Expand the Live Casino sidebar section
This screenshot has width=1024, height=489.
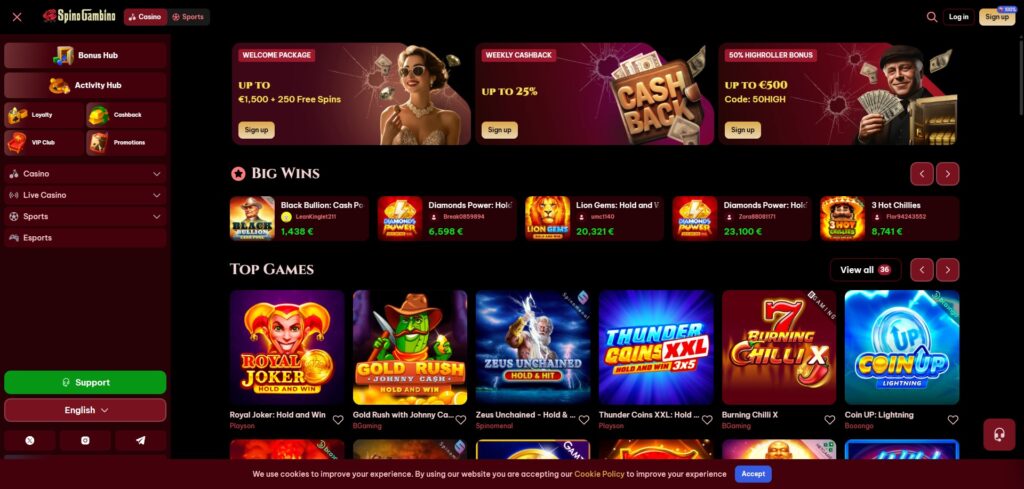[x=86, y=195]
